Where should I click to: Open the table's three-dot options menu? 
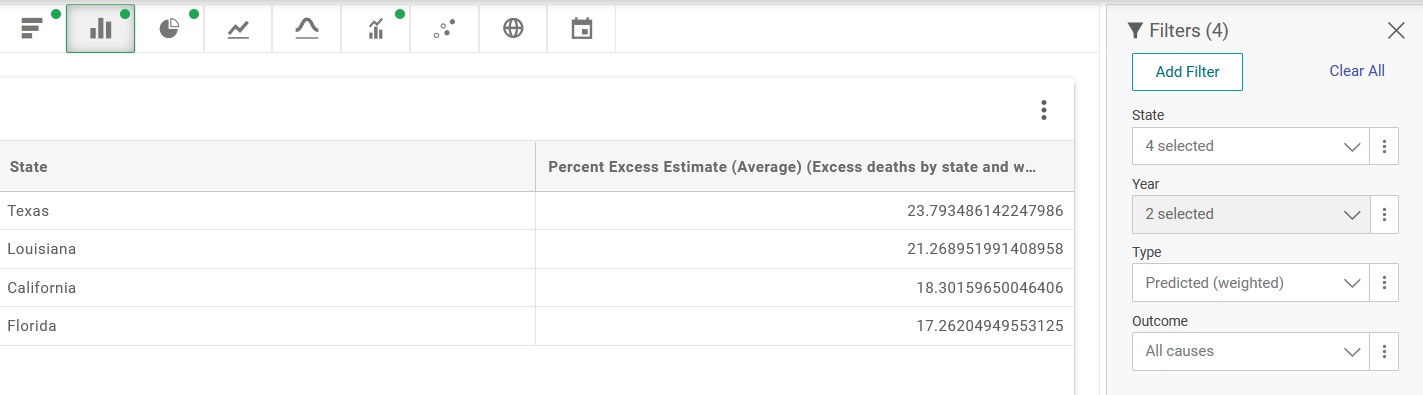[x=1043, y=110]
